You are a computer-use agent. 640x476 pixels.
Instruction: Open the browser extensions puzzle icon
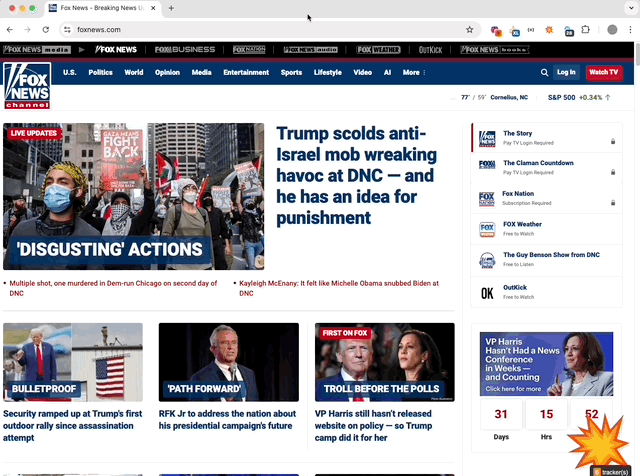tap(585, 30)
